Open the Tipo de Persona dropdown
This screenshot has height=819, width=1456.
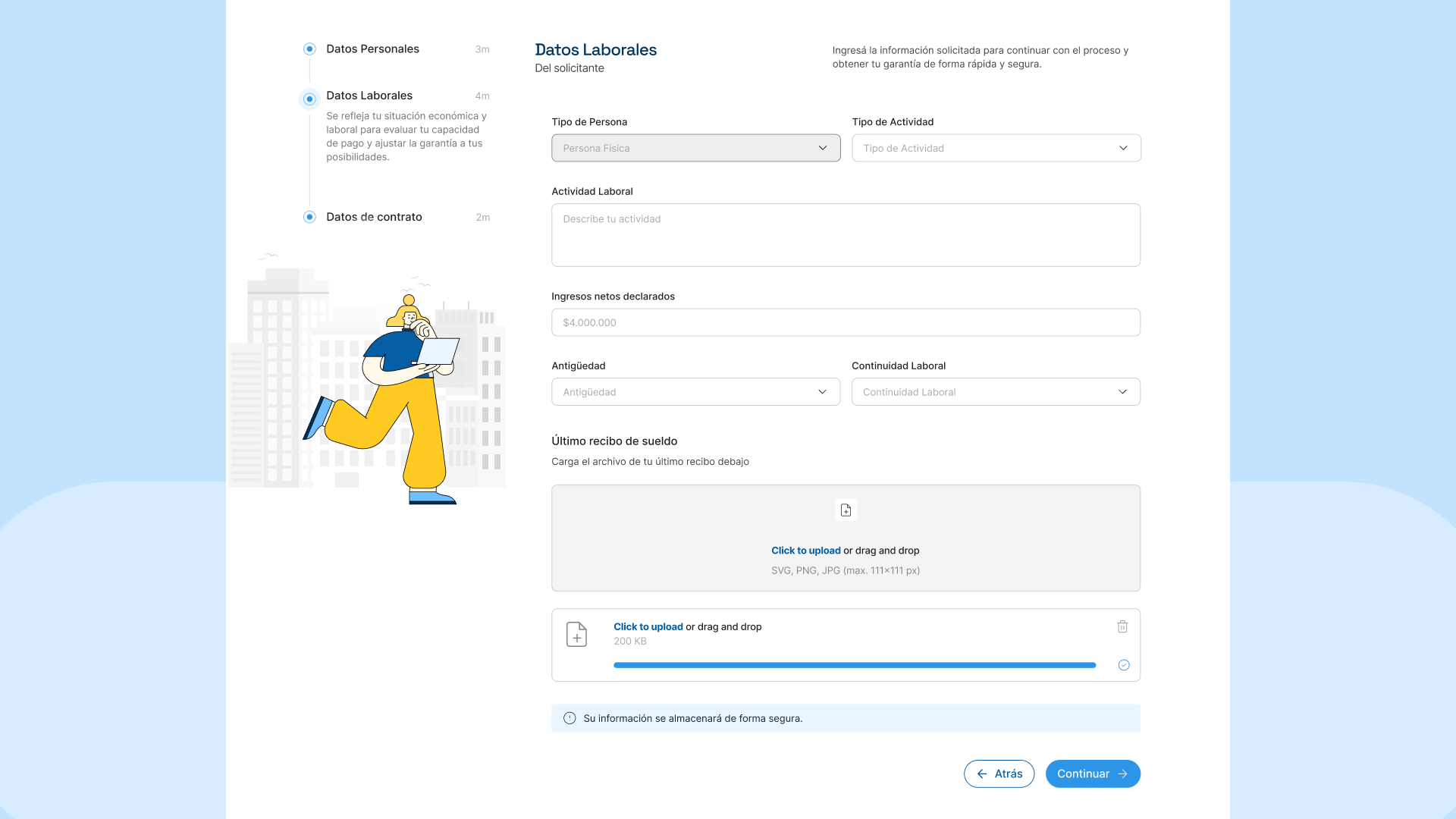pos(695,148)
